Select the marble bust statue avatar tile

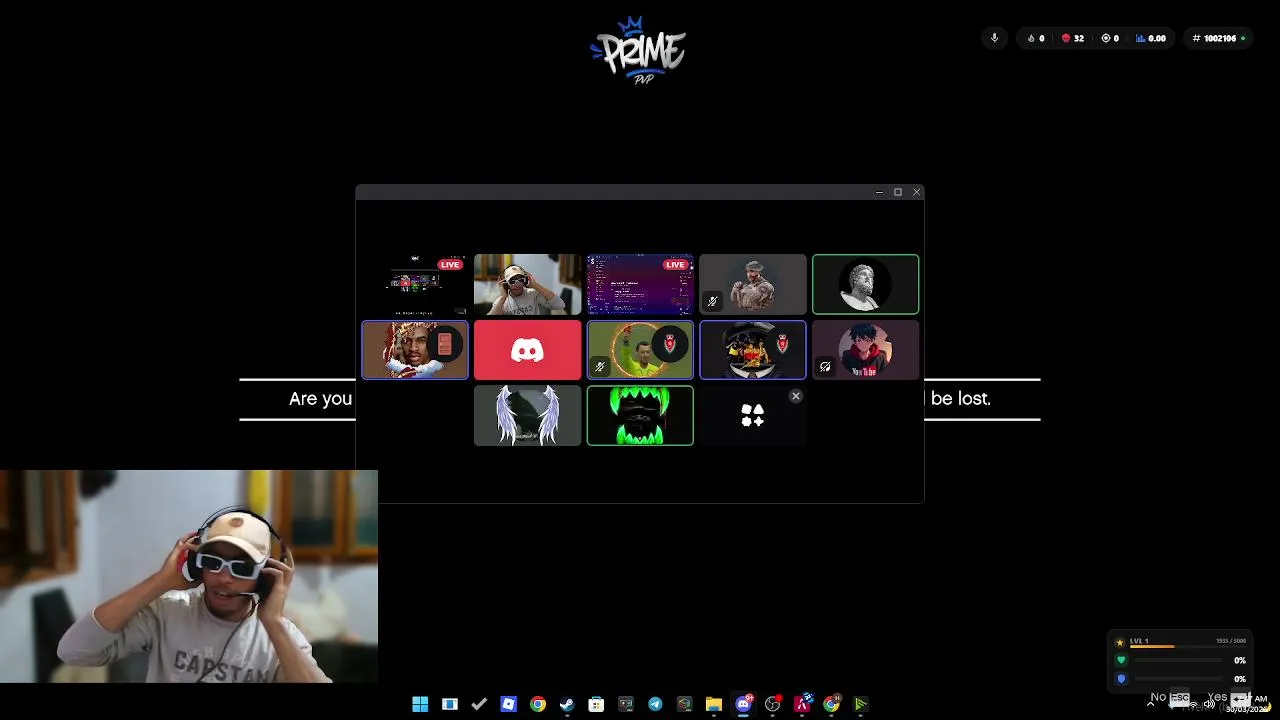(865, 284)
